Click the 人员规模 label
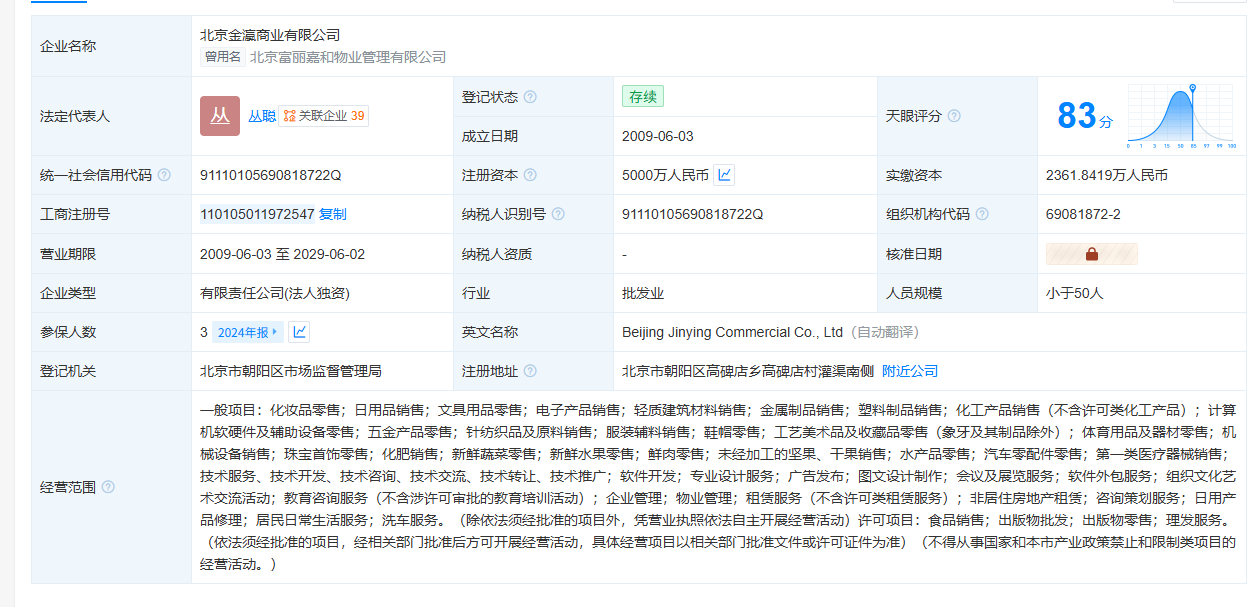The height and width of the screenshot is (607, 1260). point(914,293)
